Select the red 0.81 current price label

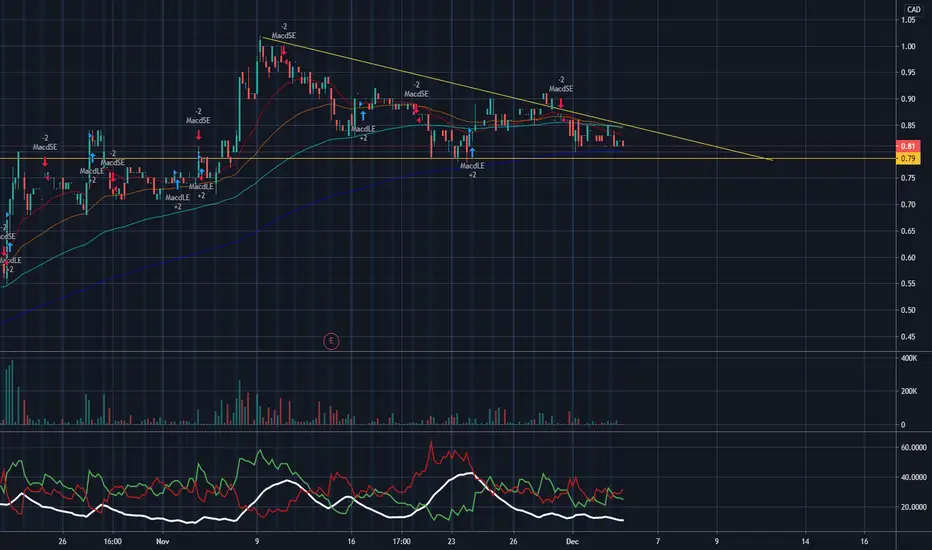click(908, 146)
